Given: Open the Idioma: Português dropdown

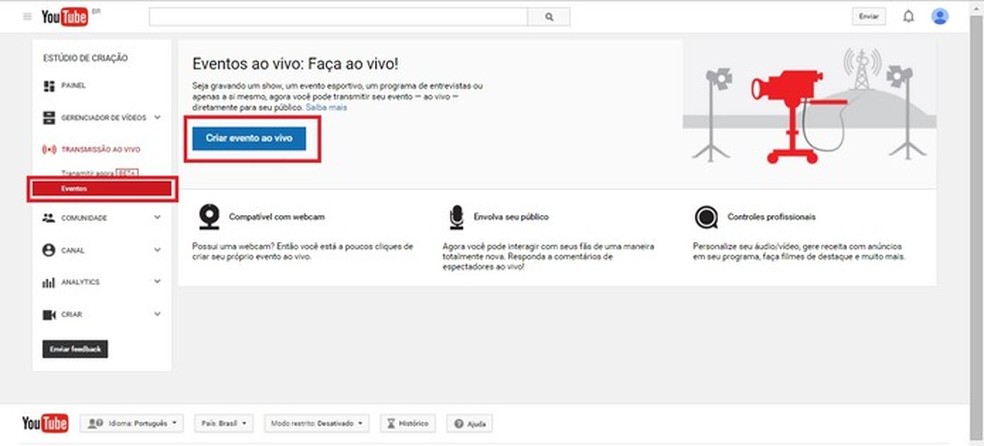Looking at the screenshot, I should click(x=132, y=423).
